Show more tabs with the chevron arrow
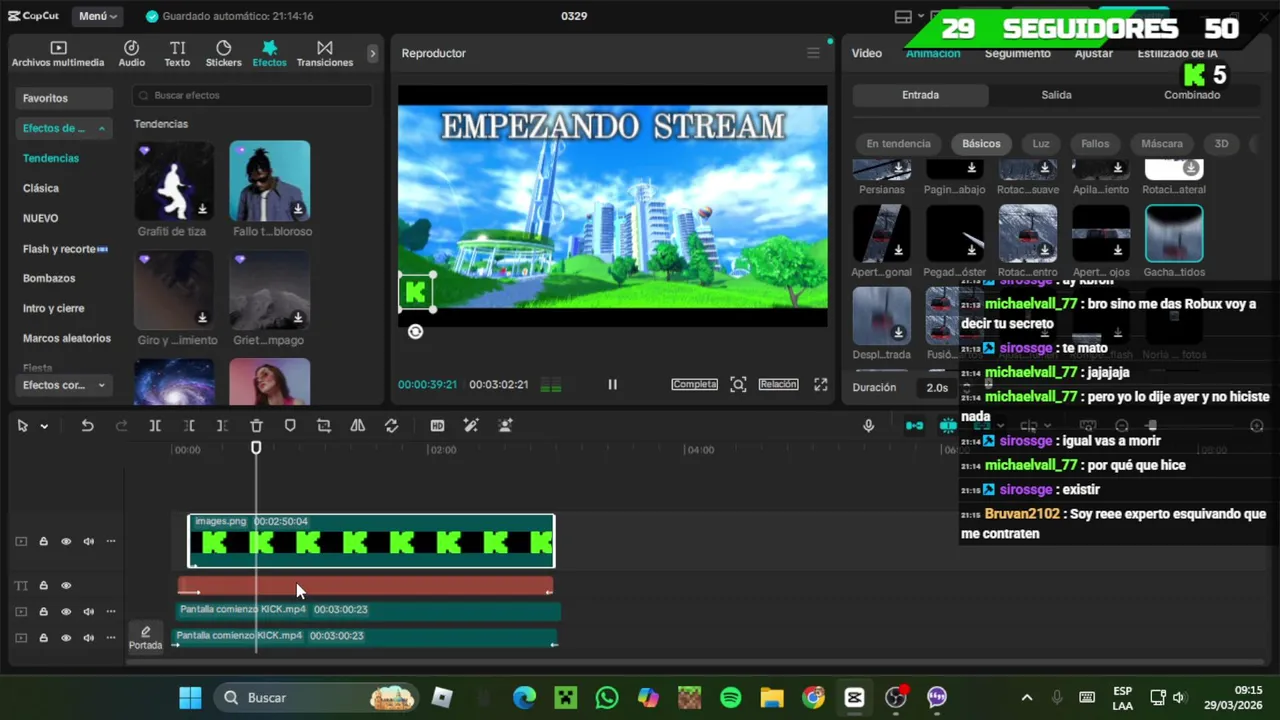This screenshot has width=1280, height=720. pyautogui.click(x=373, y=53)
